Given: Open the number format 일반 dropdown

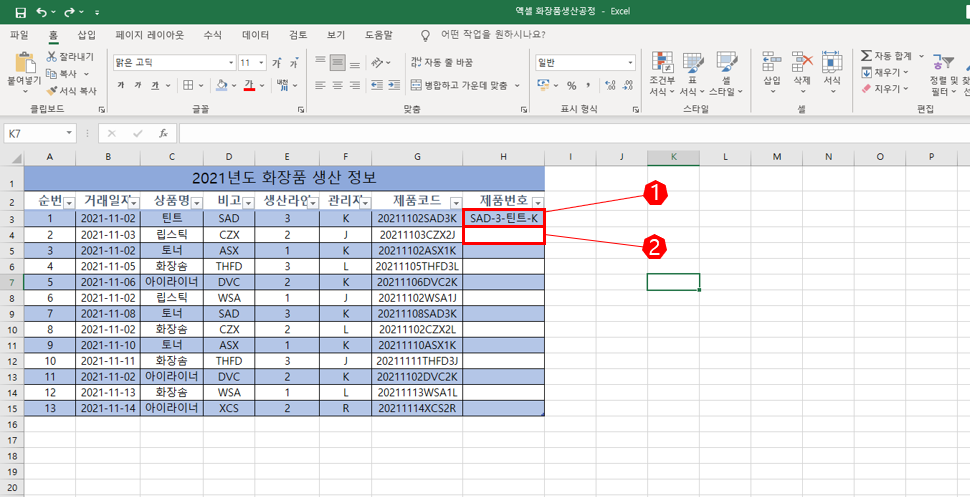Looking at the screenshot, I should pos(631,63).
